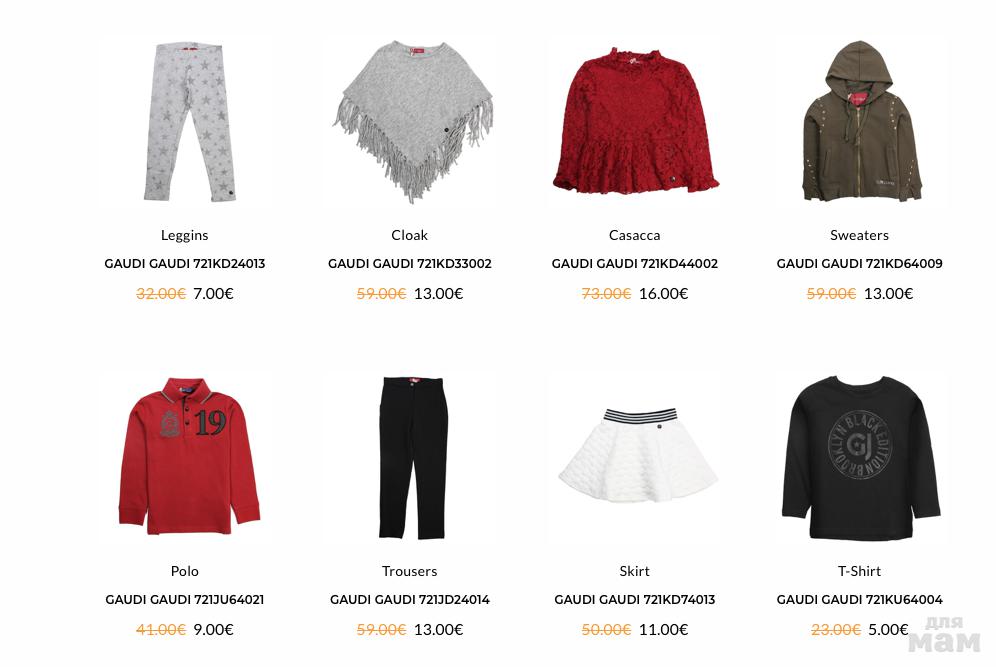996x667 pixels.
Task: Click the Cloak category label
Action: coord(410,235)
